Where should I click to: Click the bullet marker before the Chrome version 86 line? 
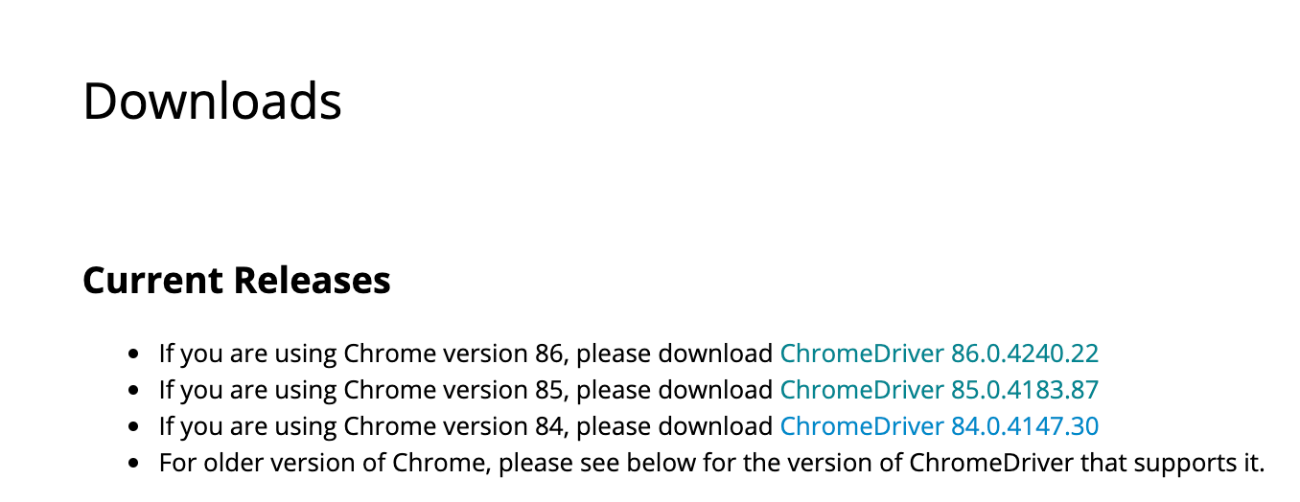point(134,354)
